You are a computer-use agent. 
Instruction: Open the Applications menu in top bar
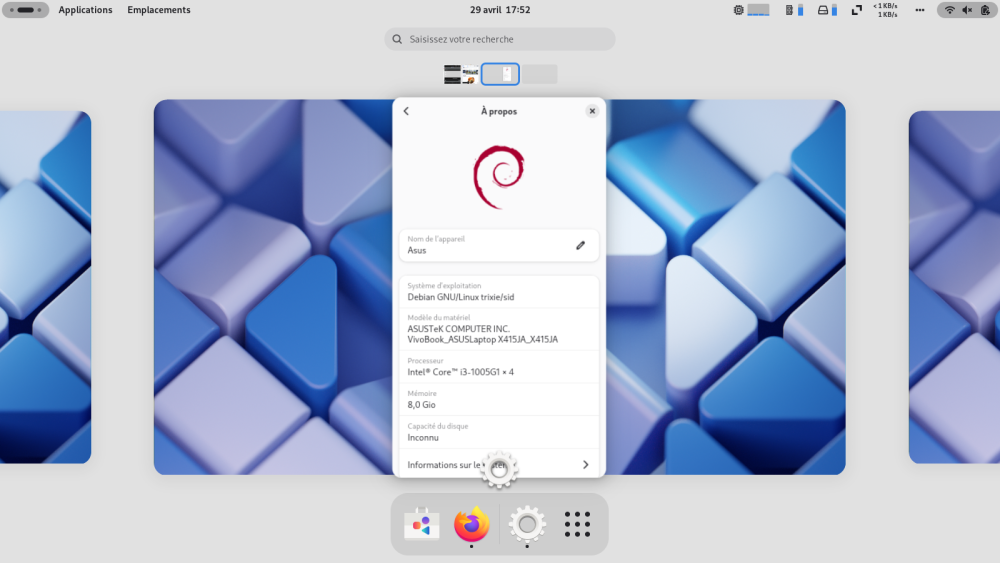(85, 10)
